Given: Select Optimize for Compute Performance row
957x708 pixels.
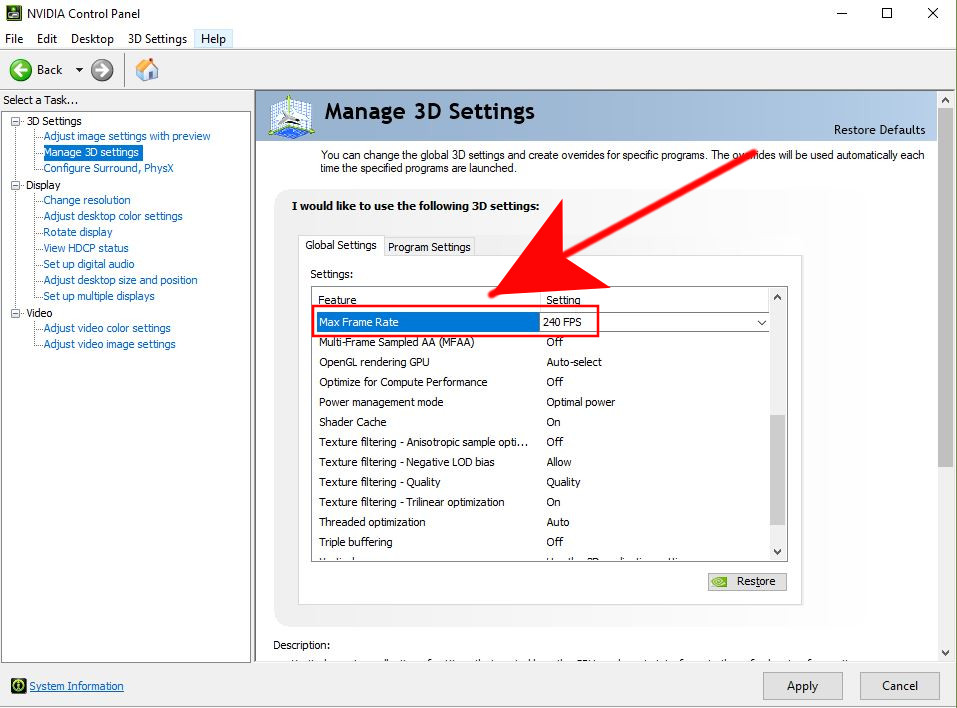Looking at the screenshot, I should [543, 382].
